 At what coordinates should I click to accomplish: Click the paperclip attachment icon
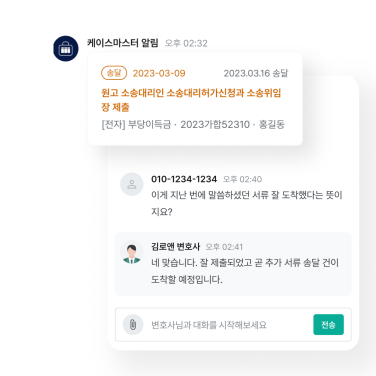pos(133,324)
